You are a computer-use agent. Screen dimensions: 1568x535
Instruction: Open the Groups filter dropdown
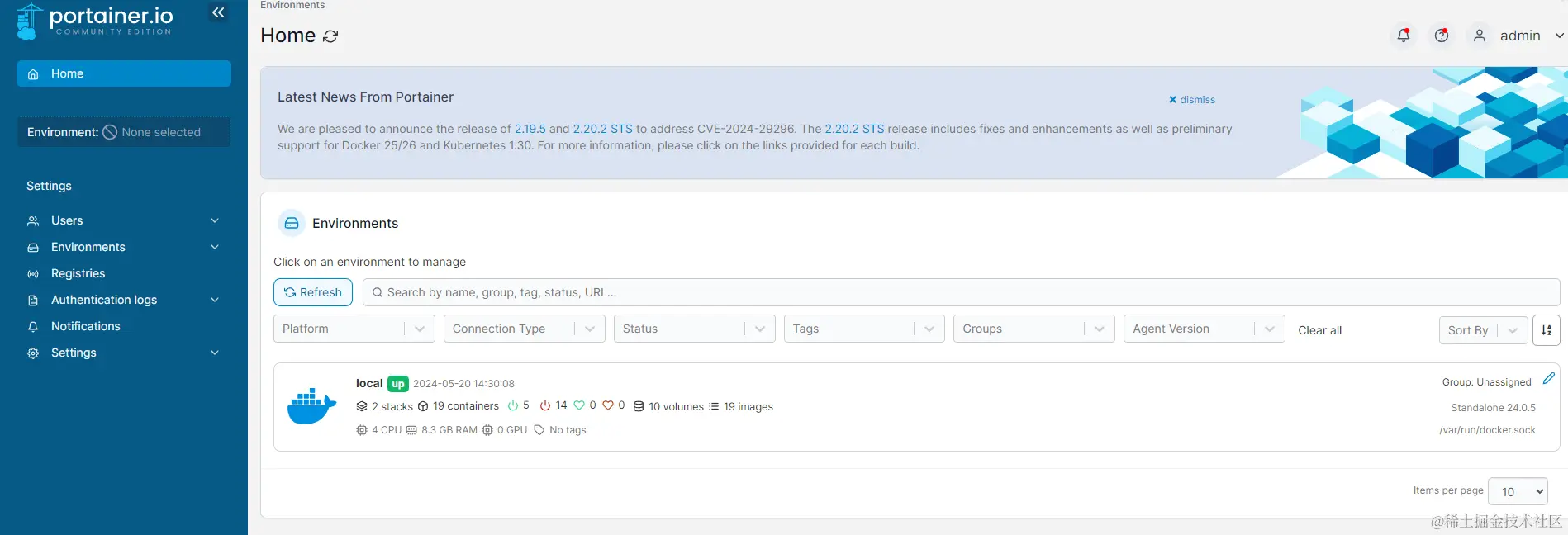point(1034,329)
